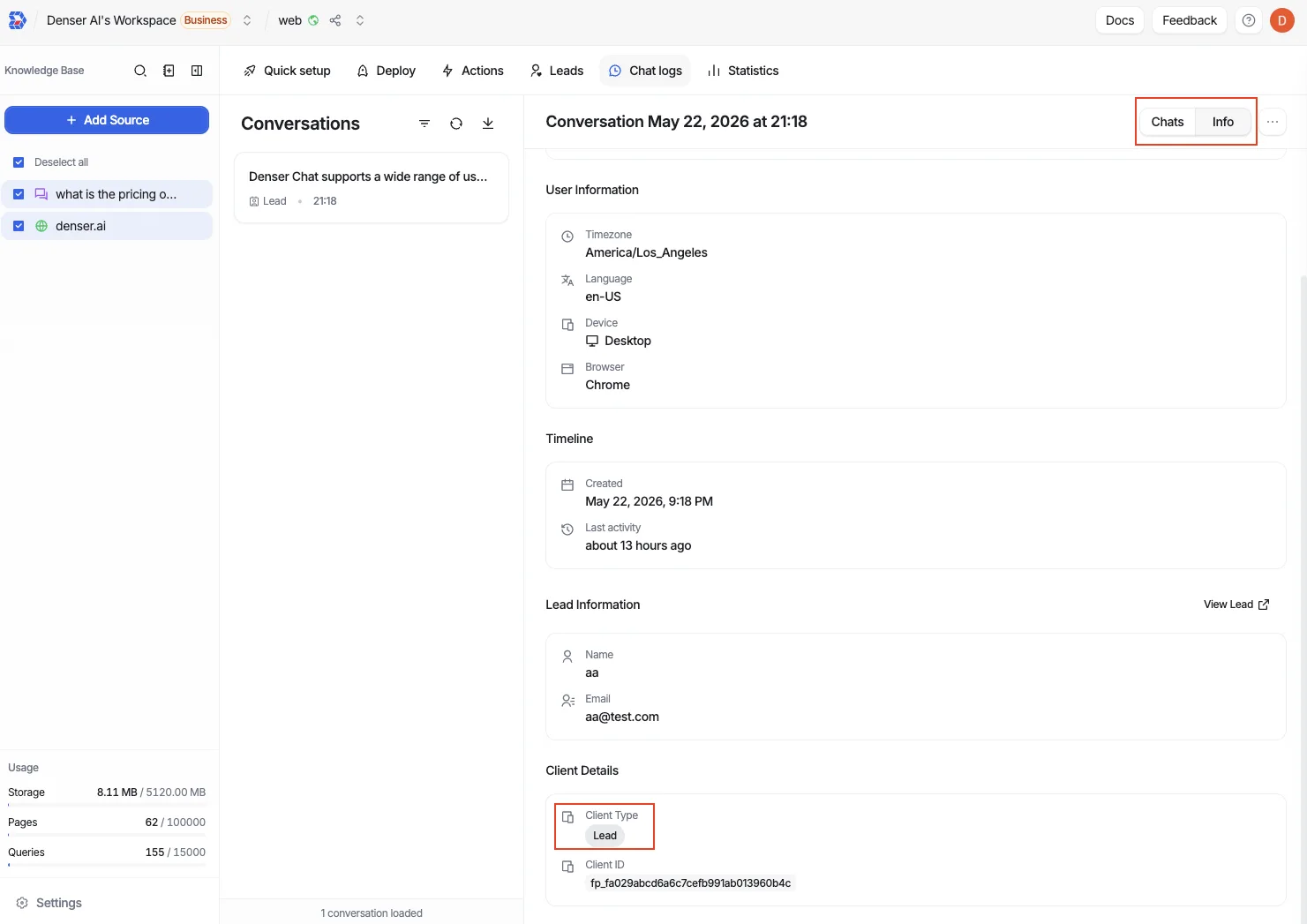Click the Last activity history icon
Screen dimensions: 1307x924
click(567, 530)
